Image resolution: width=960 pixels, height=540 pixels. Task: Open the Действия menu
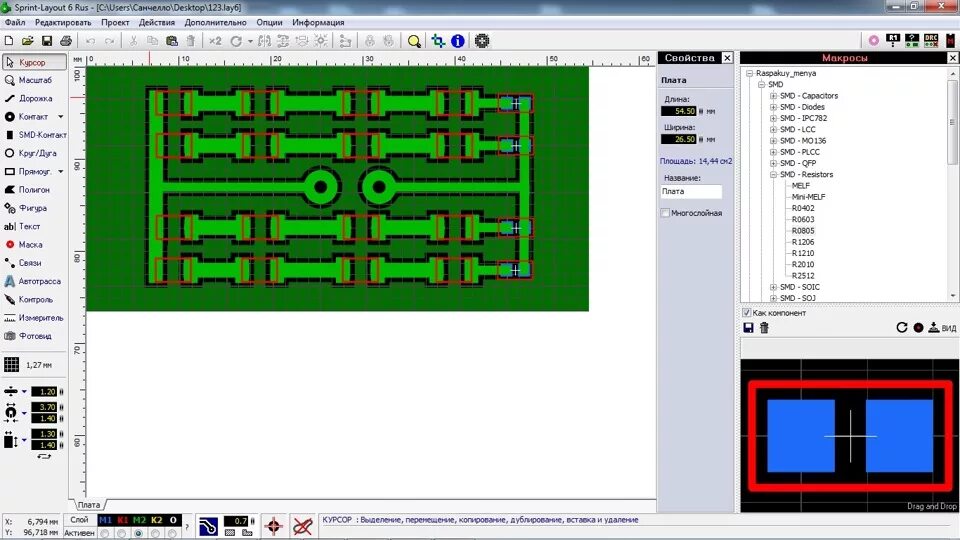(157, 23)
